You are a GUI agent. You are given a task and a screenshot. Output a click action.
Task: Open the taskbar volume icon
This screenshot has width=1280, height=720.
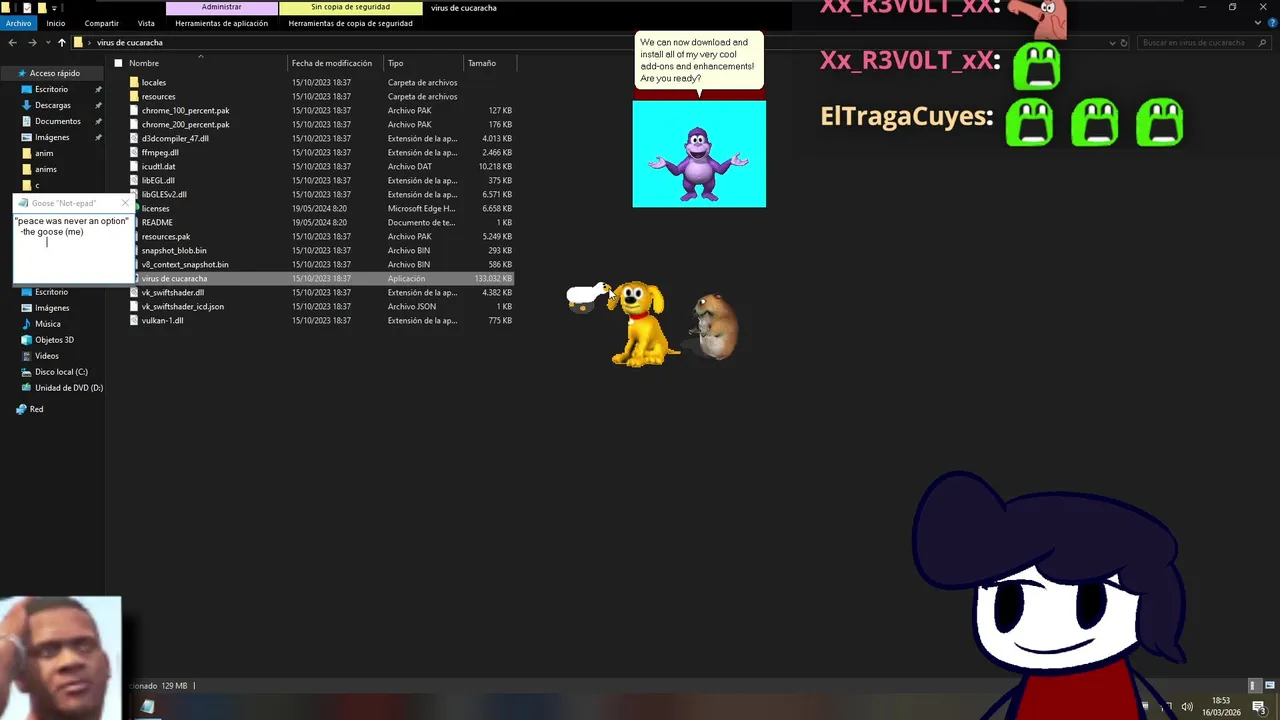pos(1187,707)
